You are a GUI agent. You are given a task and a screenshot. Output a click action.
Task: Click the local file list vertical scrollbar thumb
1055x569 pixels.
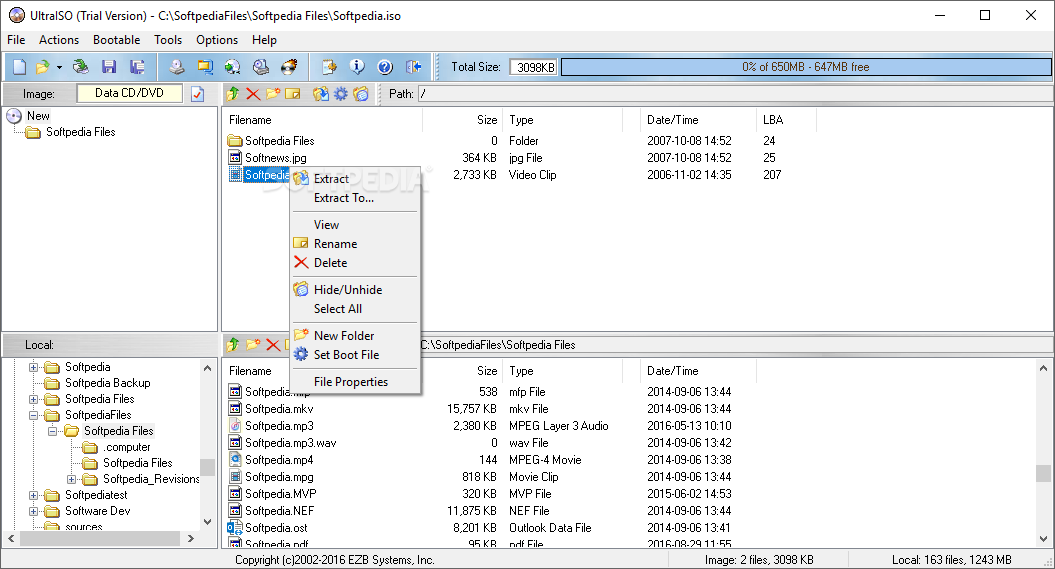point(1043,473)
